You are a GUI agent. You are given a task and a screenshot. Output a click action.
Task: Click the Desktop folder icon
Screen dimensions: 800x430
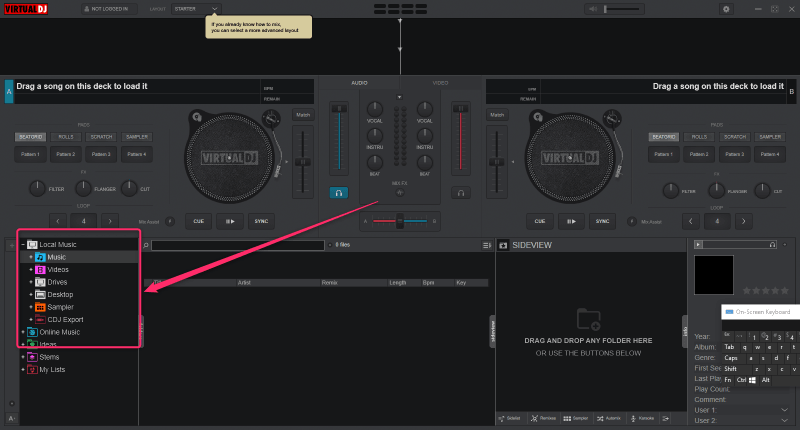tap(40, 294)
